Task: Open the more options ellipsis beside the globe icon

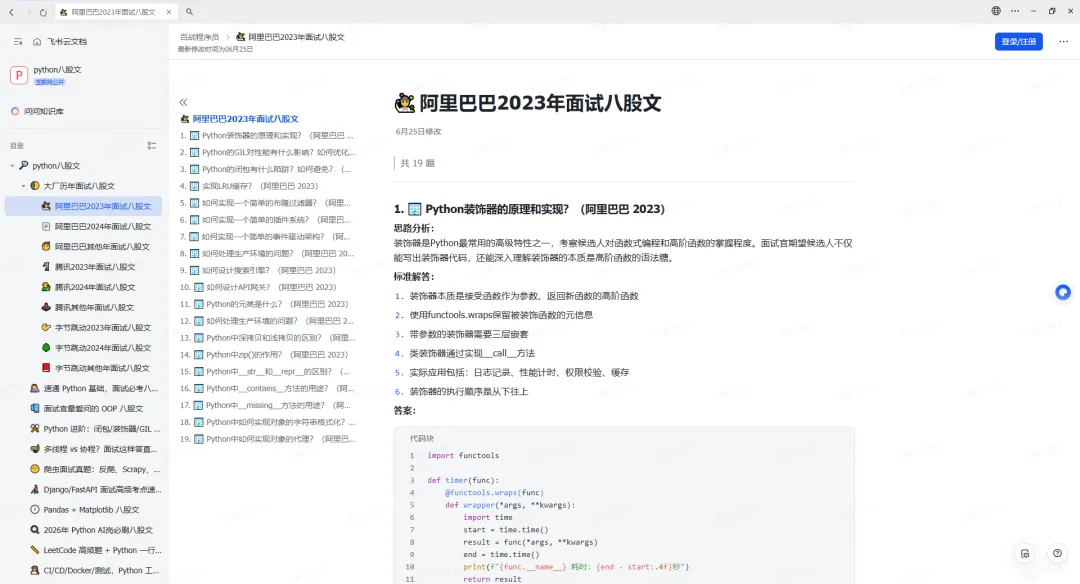Action: pyautogui.click(x=1015, y=11)
